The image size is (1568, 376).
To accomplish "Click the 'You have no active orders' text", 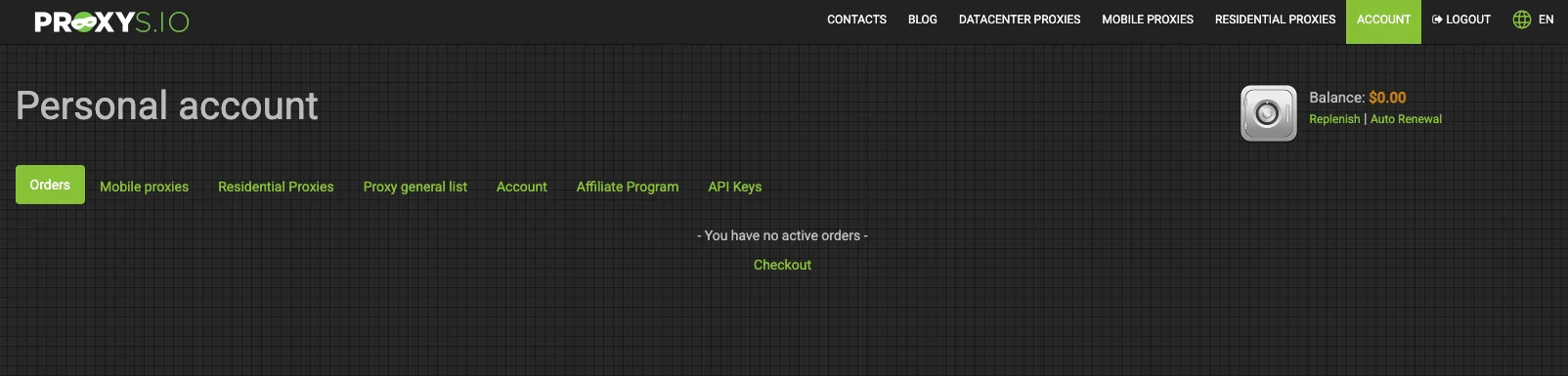I will pyautogui.click(x=782, y=235).
